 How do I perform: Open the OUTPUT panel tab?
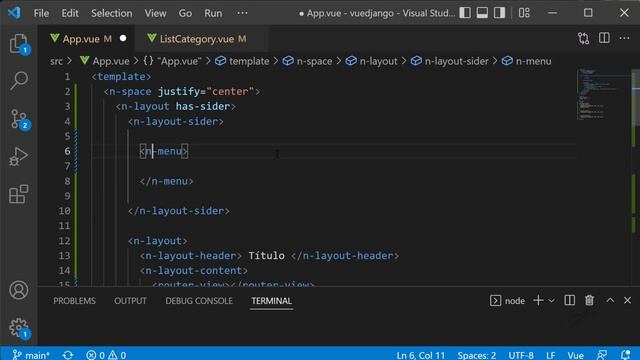pos(130,301)
